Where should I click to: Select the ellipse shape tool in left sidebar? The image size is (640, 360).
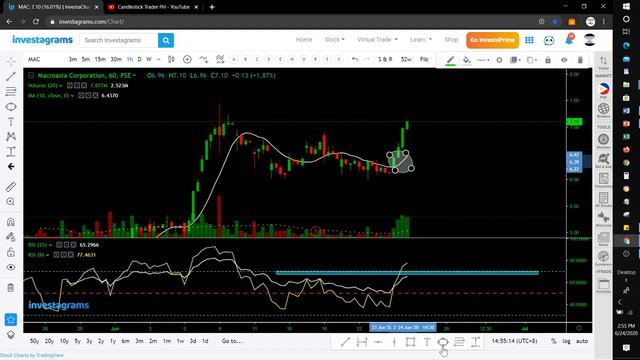[11, 107]
